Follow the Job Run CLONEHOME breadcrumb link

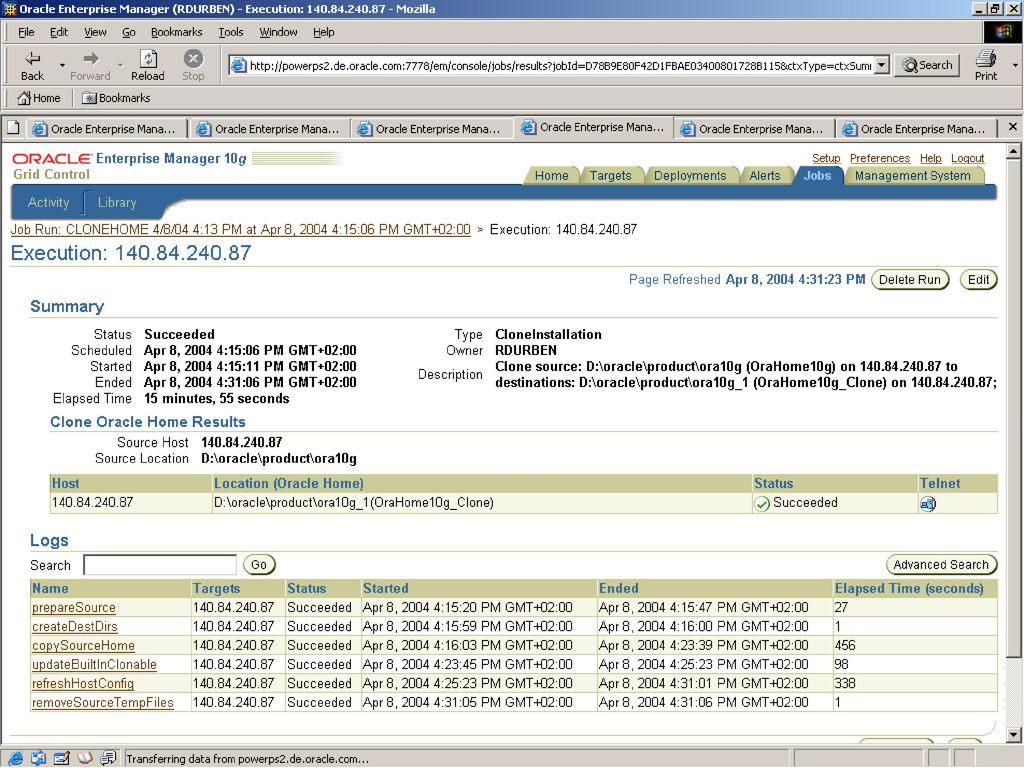coord(240,229)
